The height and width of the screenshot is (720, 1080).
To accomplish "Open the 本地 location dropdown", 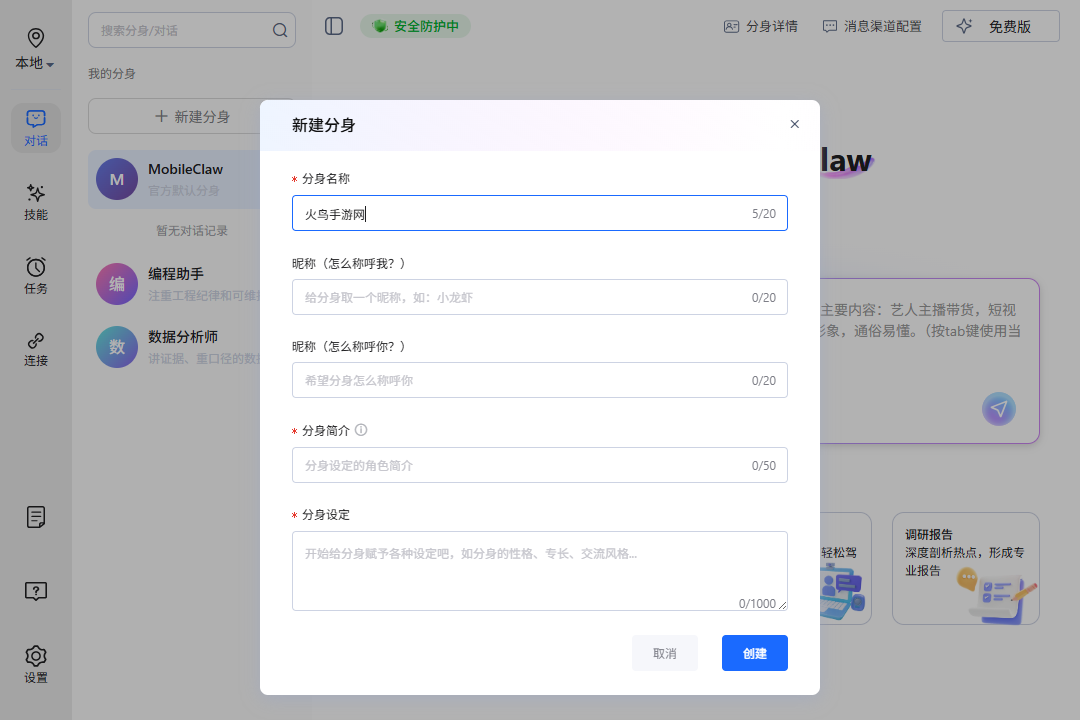I will 35,50.
